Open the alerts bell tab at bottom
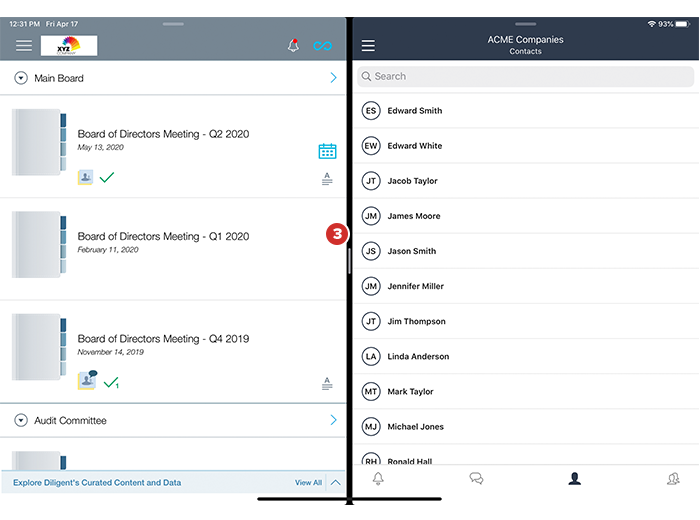This screenshot has width=700, height=520. 378,479
